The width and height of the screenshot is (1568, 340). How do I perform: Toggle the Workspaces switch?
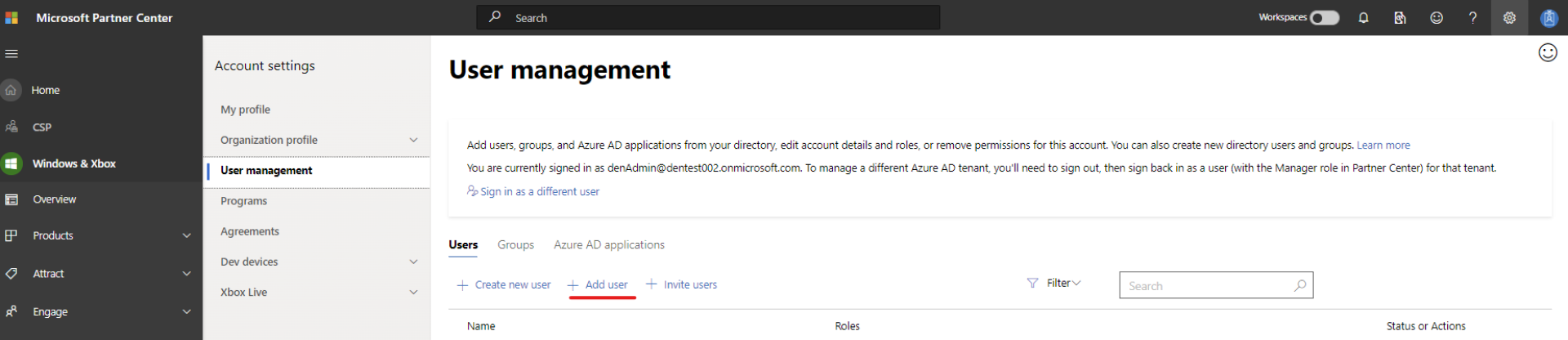tap(1325, 18)
